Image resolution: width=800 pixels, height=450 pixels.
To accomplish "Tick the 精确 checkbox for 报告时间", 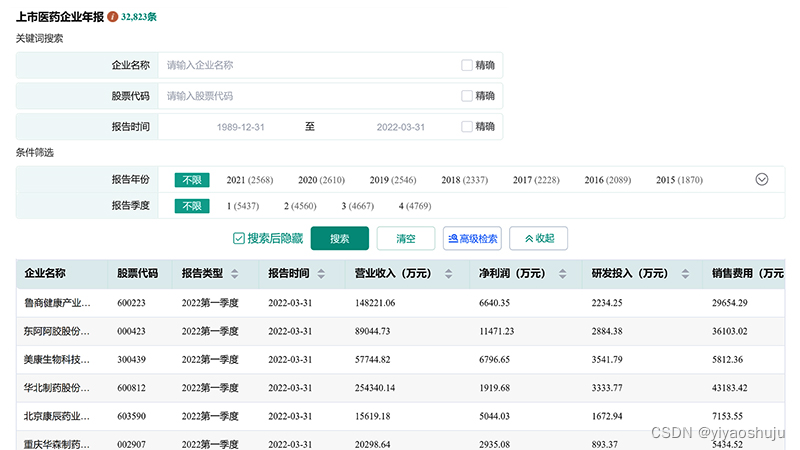I will coord(466,127).
